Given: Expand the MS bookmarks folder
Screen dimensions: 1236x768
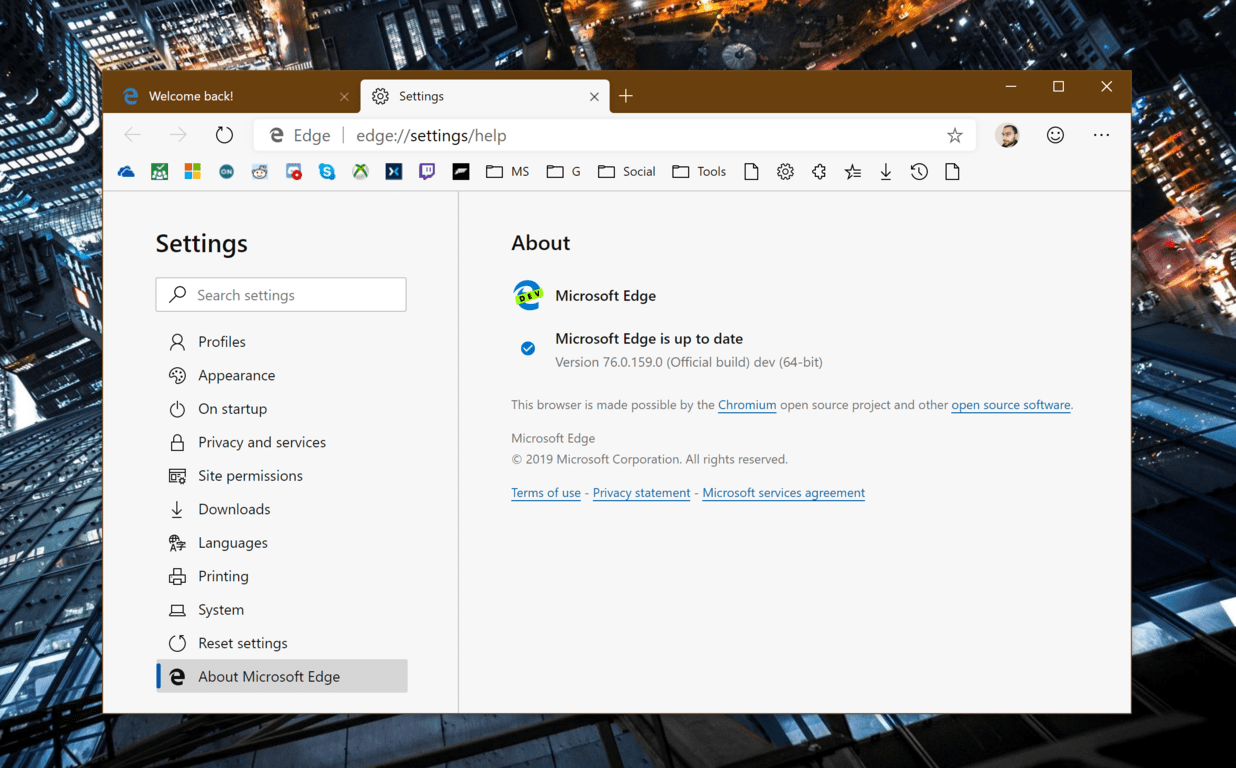Looking at the screenshot, I should click(x=508, y=172).
